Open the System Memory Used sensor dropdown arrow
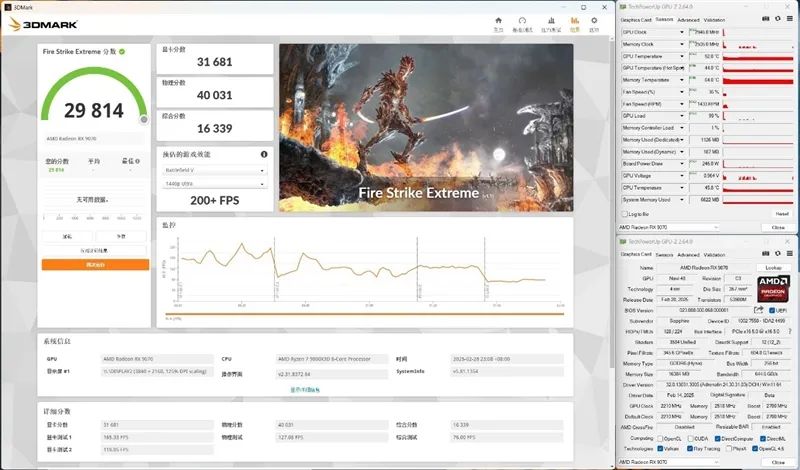The image size is (800, 470). [x=682, y=200]
